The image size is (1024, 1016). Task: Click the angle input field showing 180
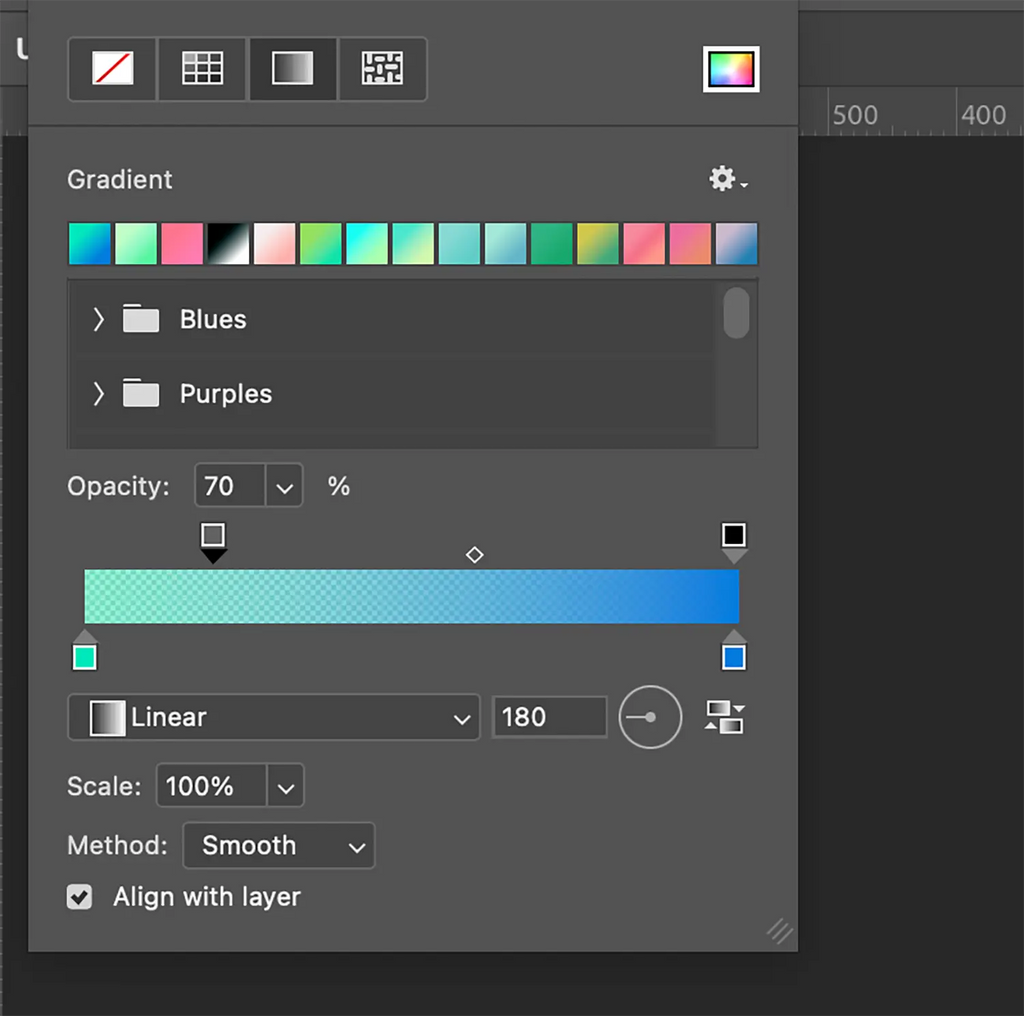click(x=550, y=717)
